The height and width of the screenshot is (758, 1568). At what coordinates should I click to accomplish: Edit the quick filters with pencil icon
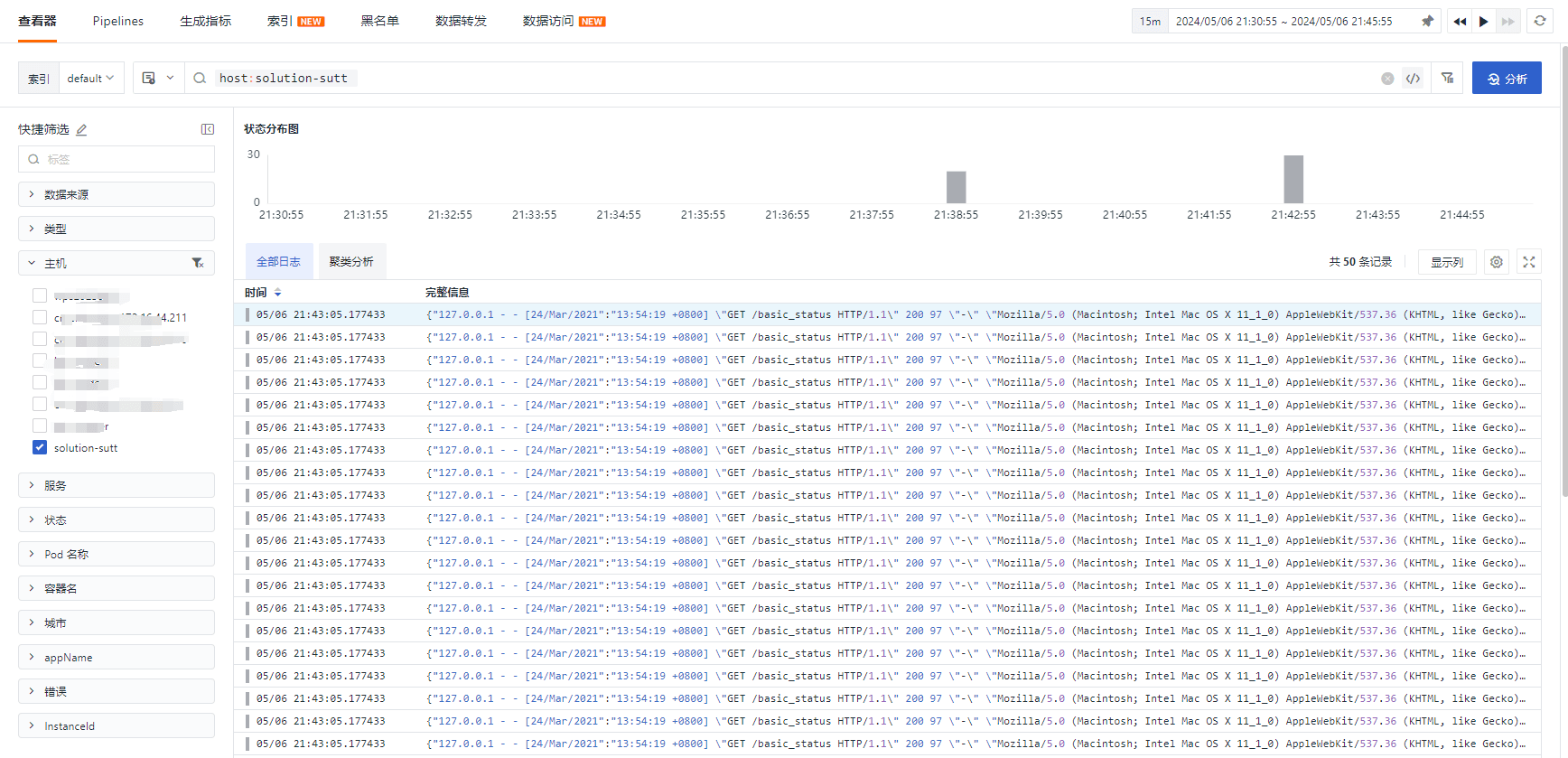pos(81,130)
